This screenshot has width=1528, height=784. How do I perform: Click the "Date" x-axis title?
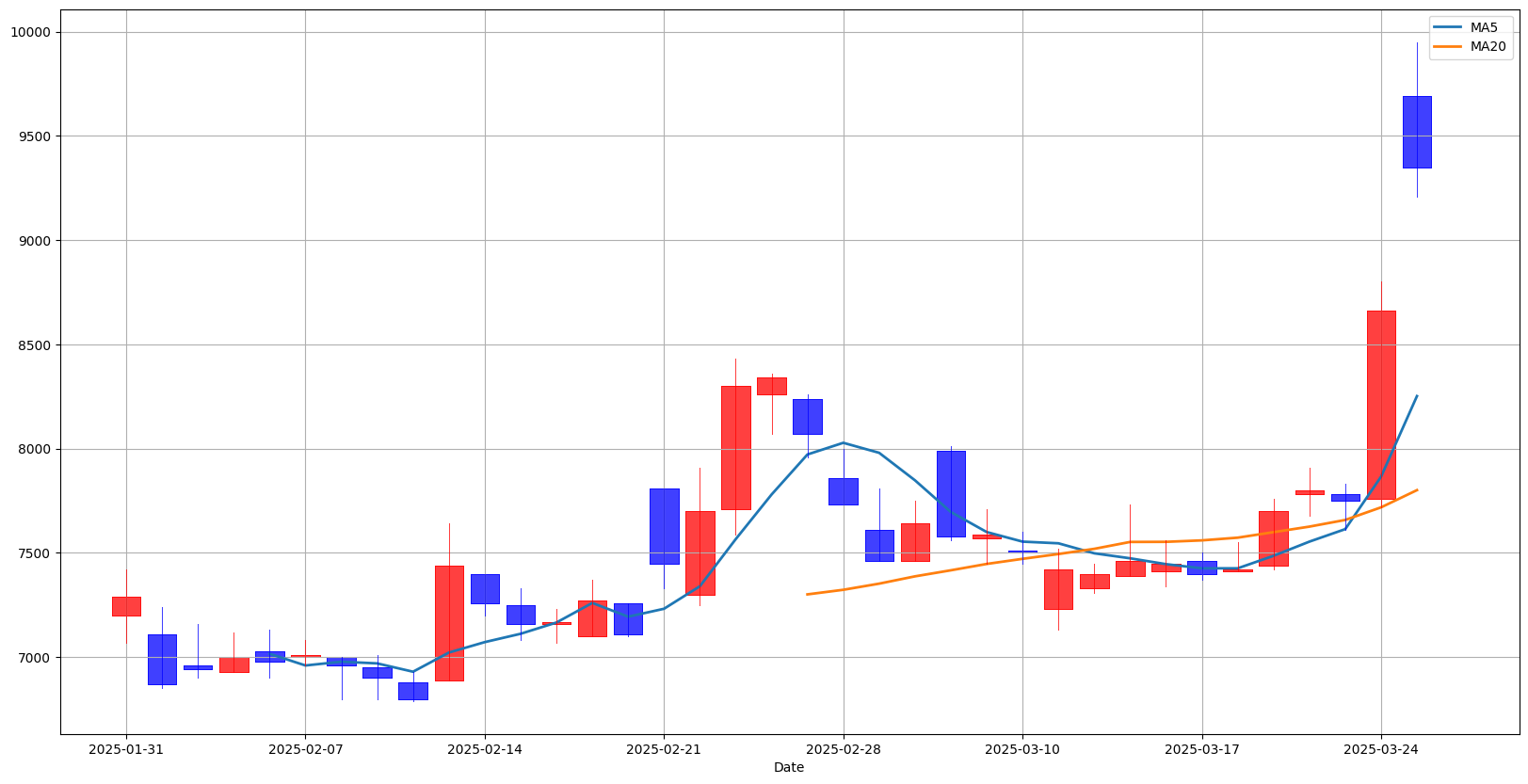tap(789, 767)
